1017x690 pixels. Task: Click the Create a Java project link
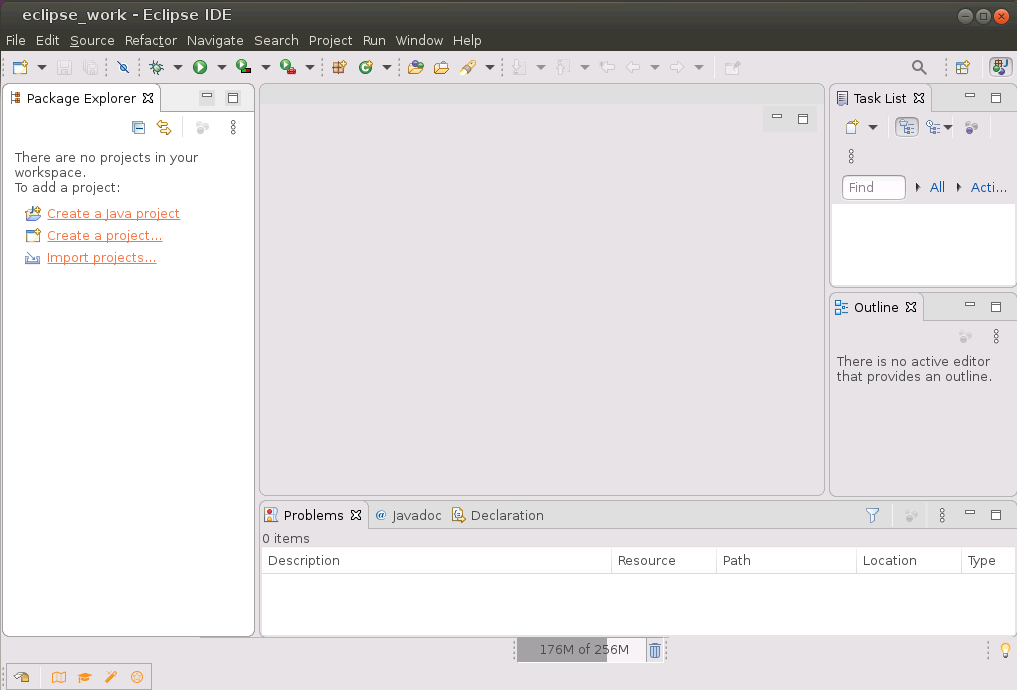pyautogui.click(x=113, y=213)
